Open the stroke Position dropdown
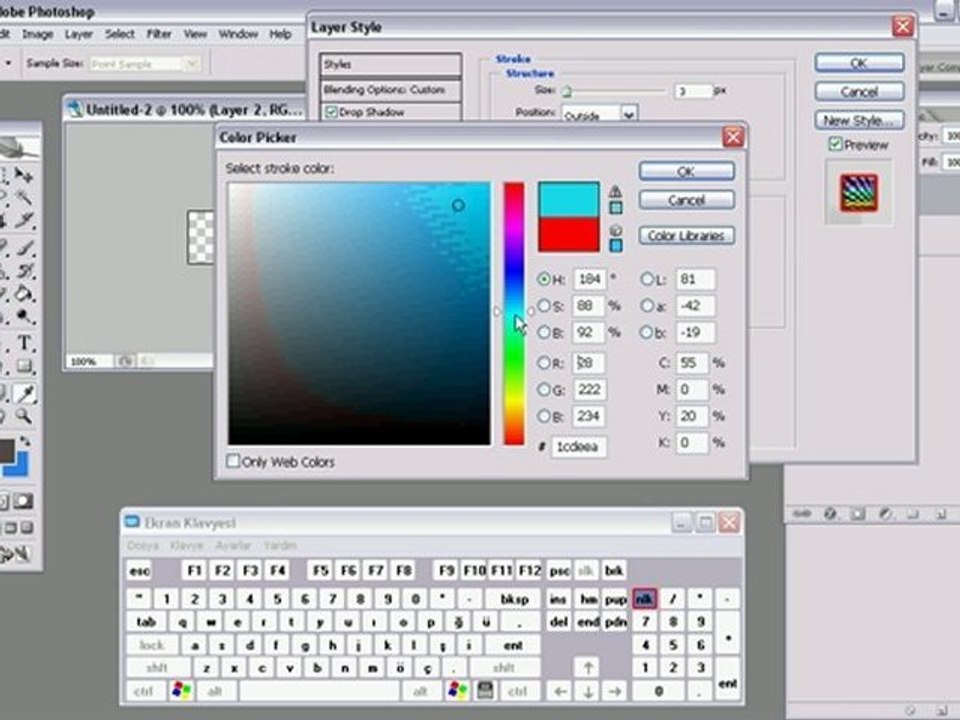This screenshot has height=720, width=960. [x=629, y=114]
